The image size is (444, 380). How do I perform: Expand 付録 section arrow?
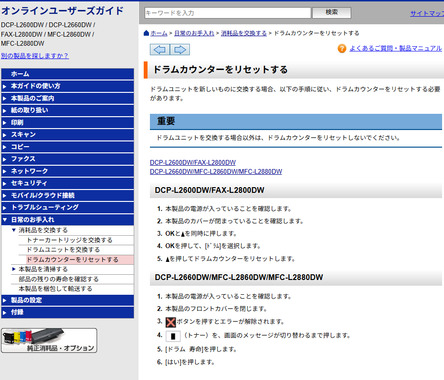pos(5,313)
